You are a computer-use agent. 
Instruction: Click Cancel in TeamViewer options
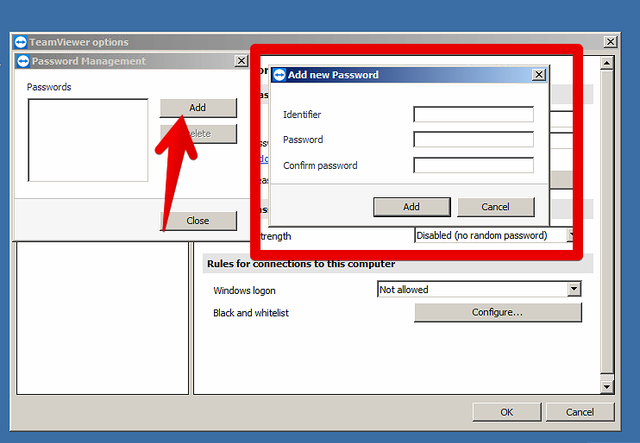[580, 412]
